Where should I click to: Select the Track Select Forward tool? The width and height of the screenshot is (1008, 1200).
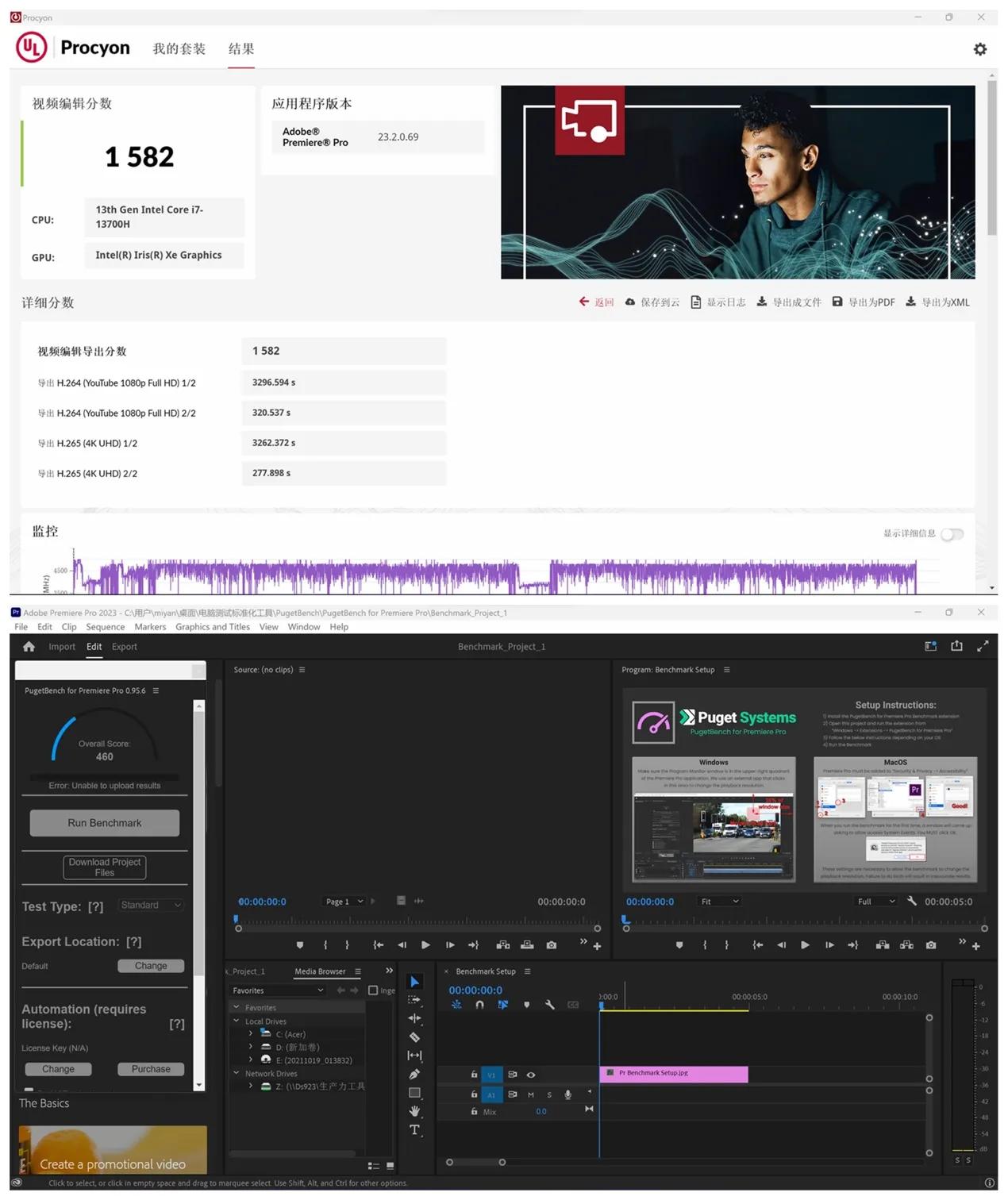click(414, 1000)
